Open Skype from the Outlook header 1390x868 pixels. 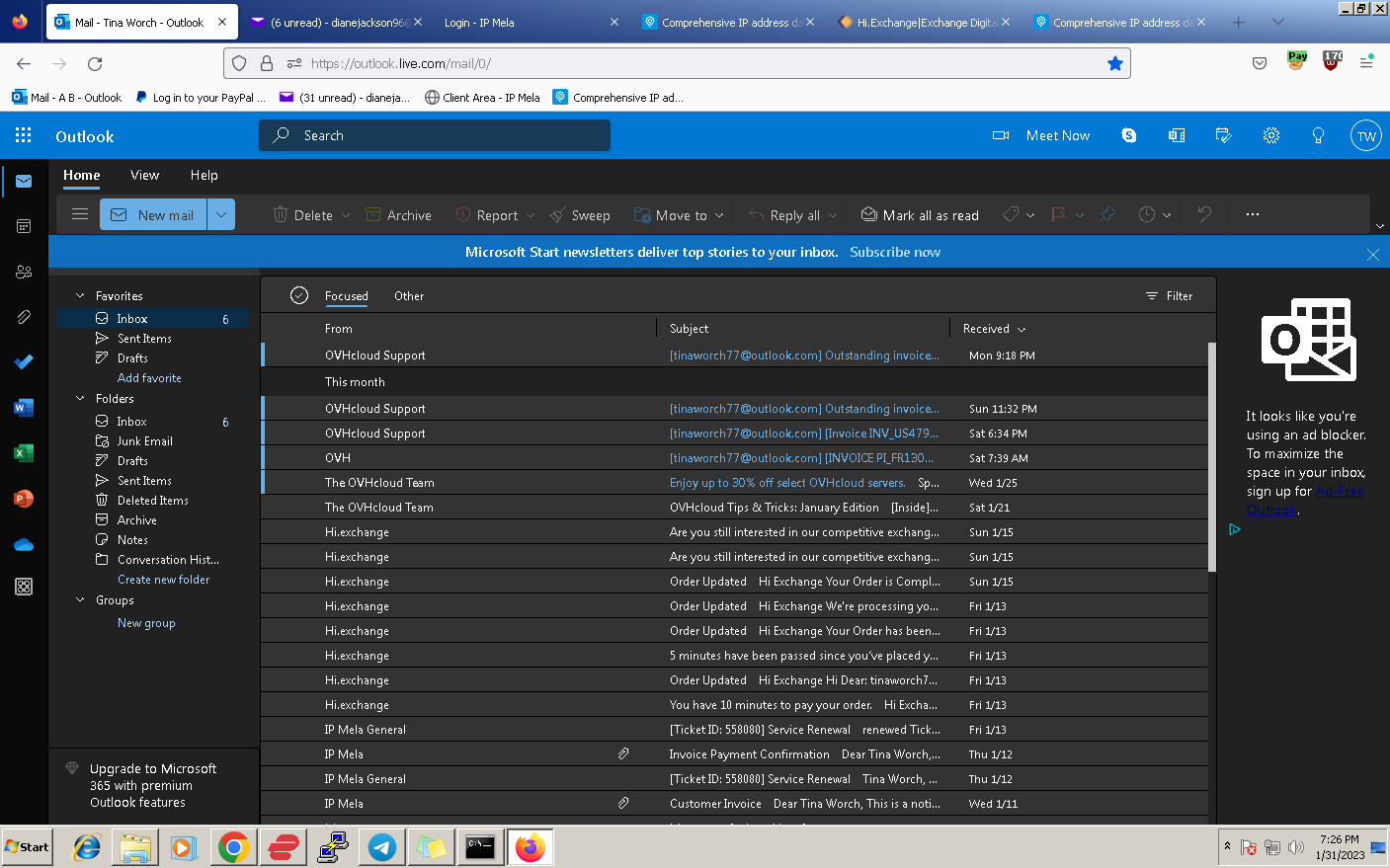click(x=1129, y=135)
